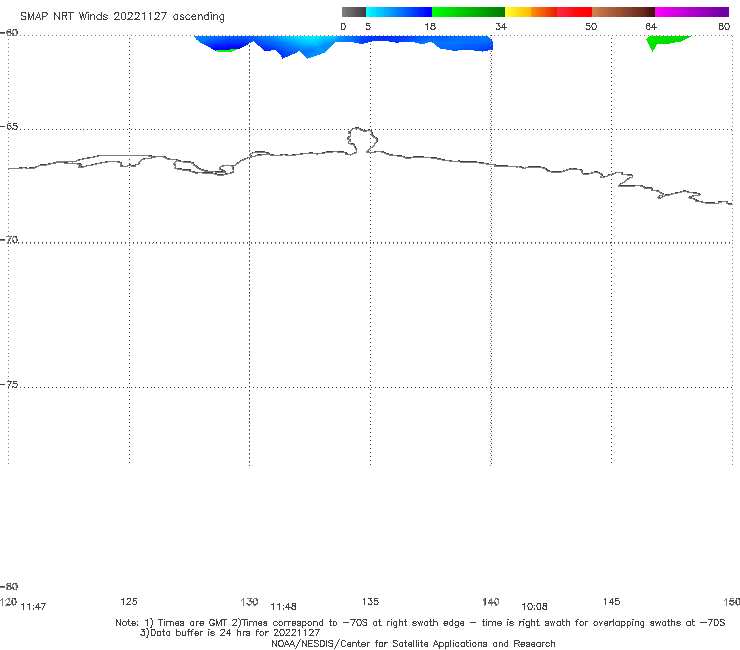The image size is (740, 650).
Task: Click the NOAA/NESDIS credit line
Action: tap(413, 644)
